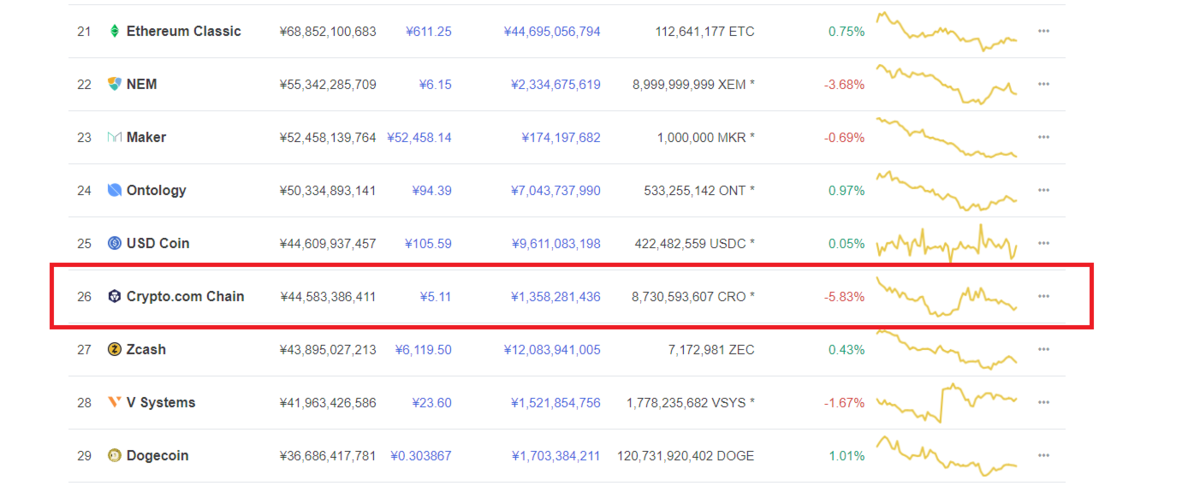Open the Zcash row's three-dot menu
The image size is (1200, 486).
(x=1043, y=349)
